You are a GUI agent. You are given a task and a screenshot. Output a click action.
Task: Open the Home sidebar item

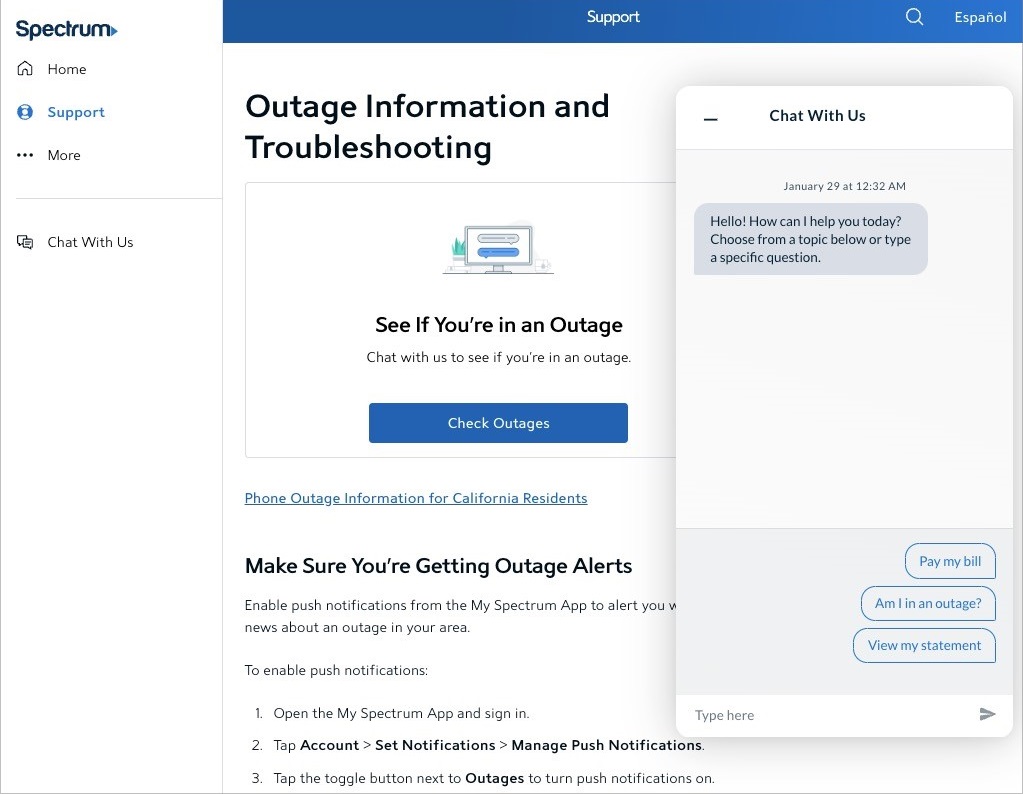(x=67, y=69)
